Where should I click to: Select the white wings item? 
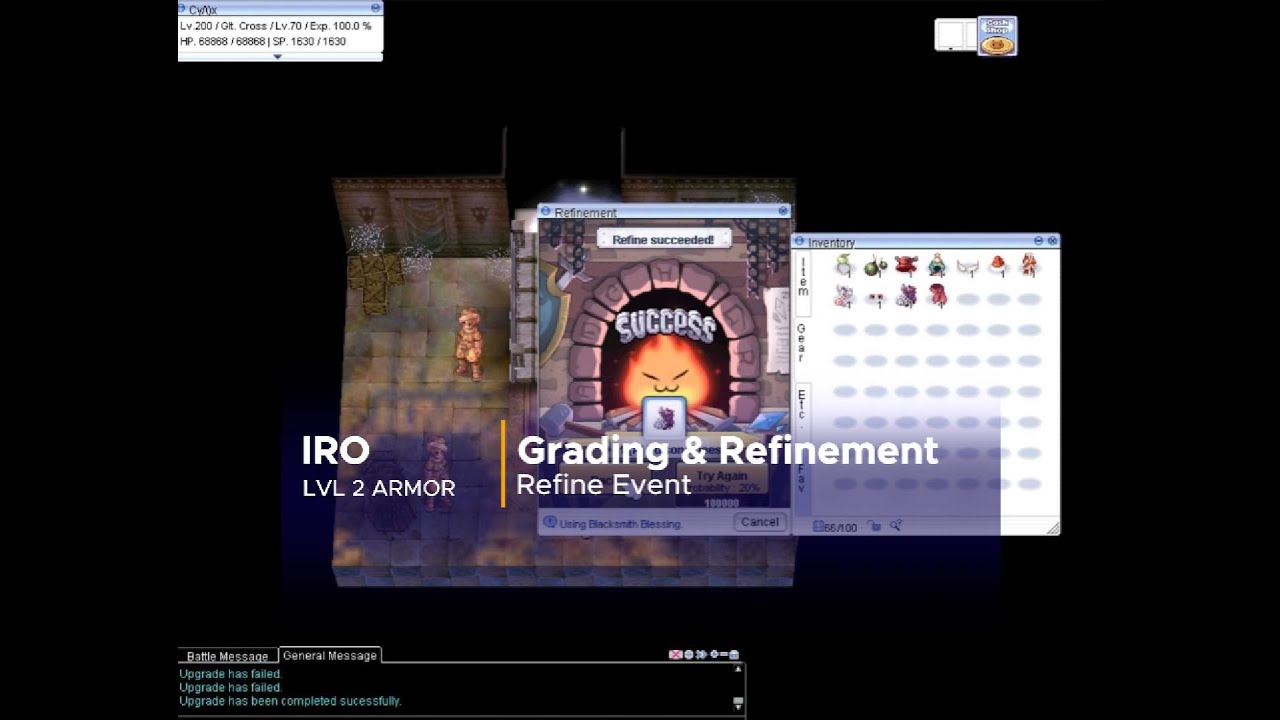967,268
